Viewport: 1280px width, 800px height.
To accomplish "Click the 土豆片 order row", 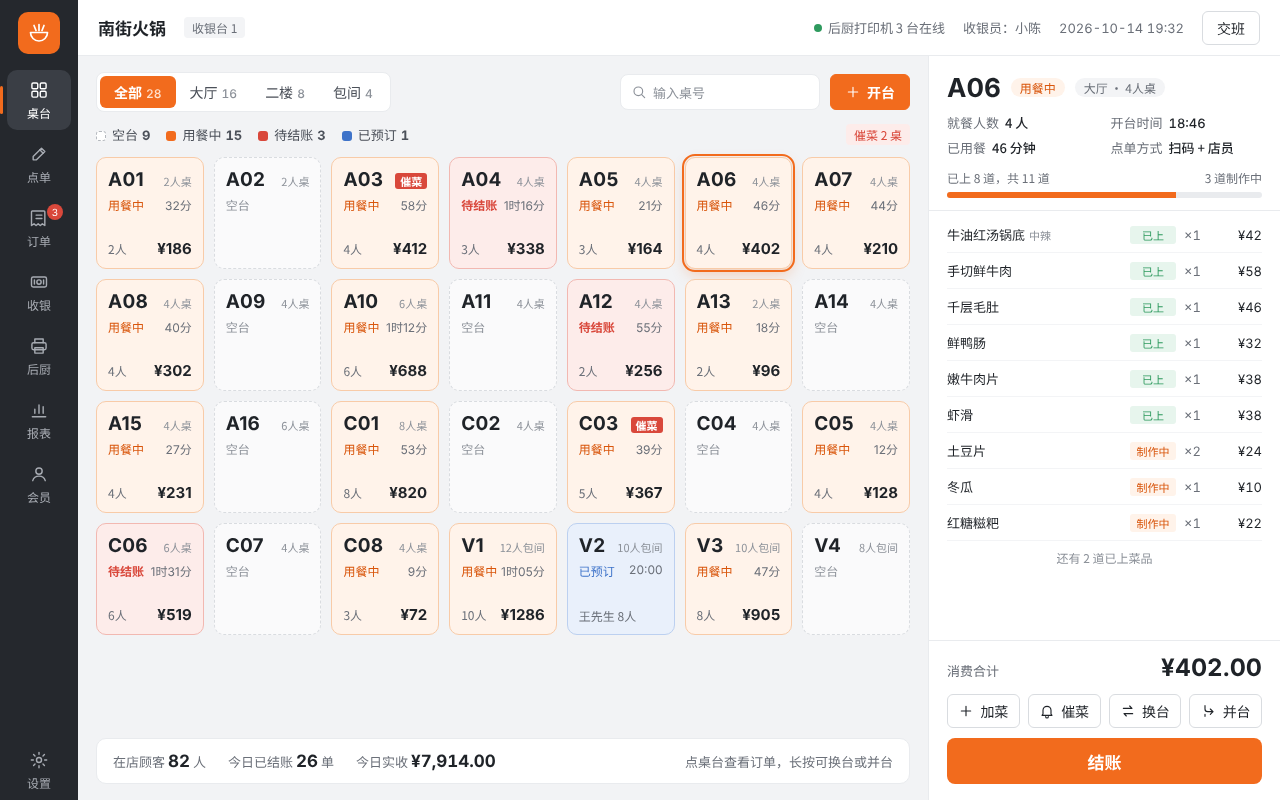I will coord(1104,451).
